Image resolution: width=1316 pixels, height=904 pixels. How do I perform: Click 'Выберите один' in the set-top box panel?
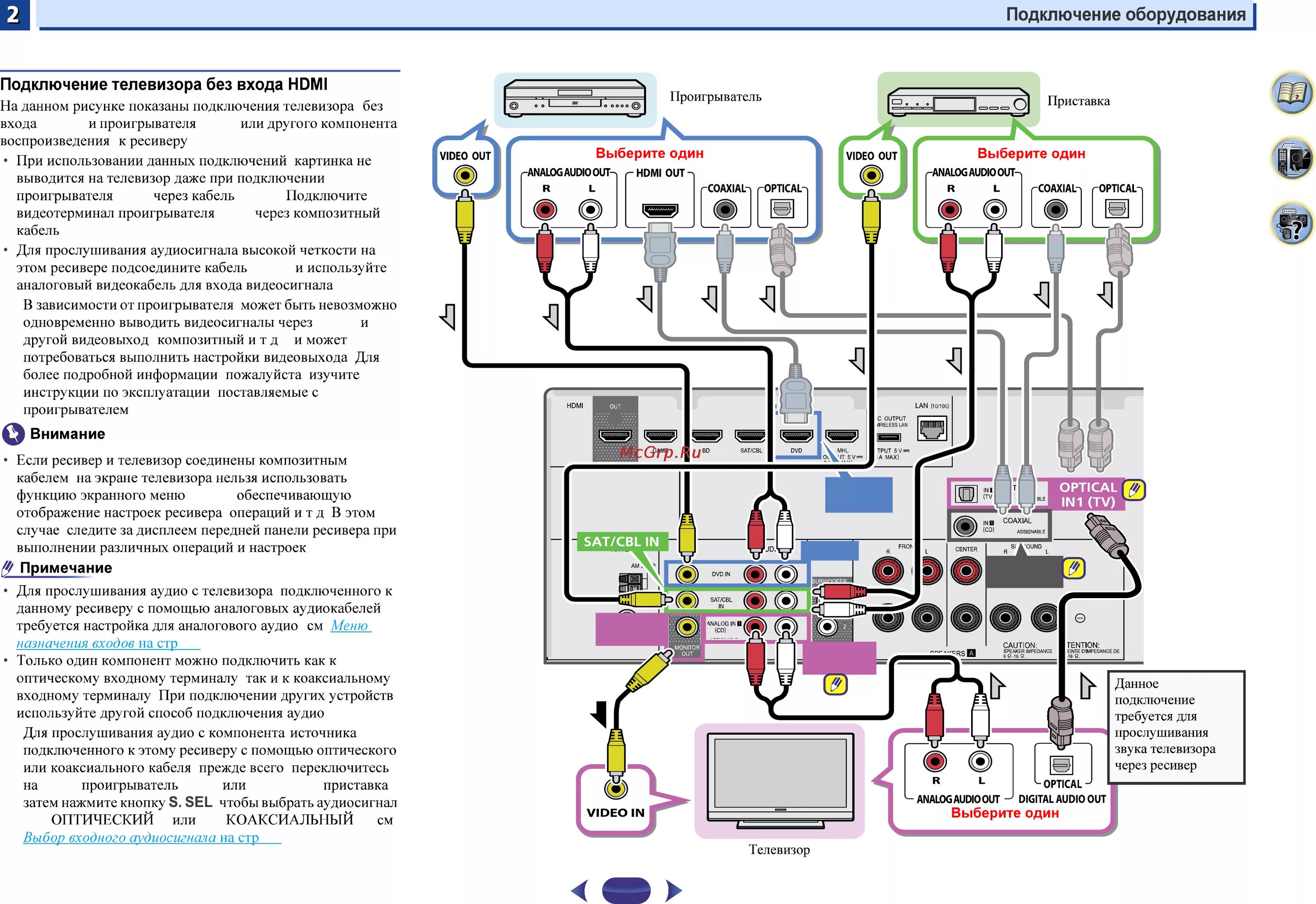1031,154
